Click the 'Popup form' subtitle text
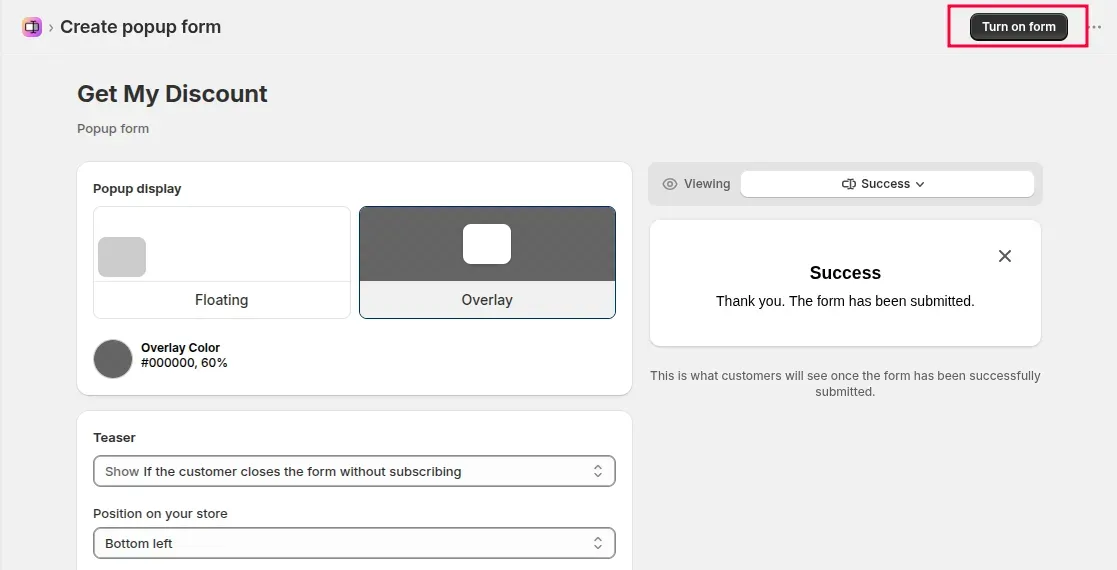Screen dimensions: 1117x570 [113, 129]
